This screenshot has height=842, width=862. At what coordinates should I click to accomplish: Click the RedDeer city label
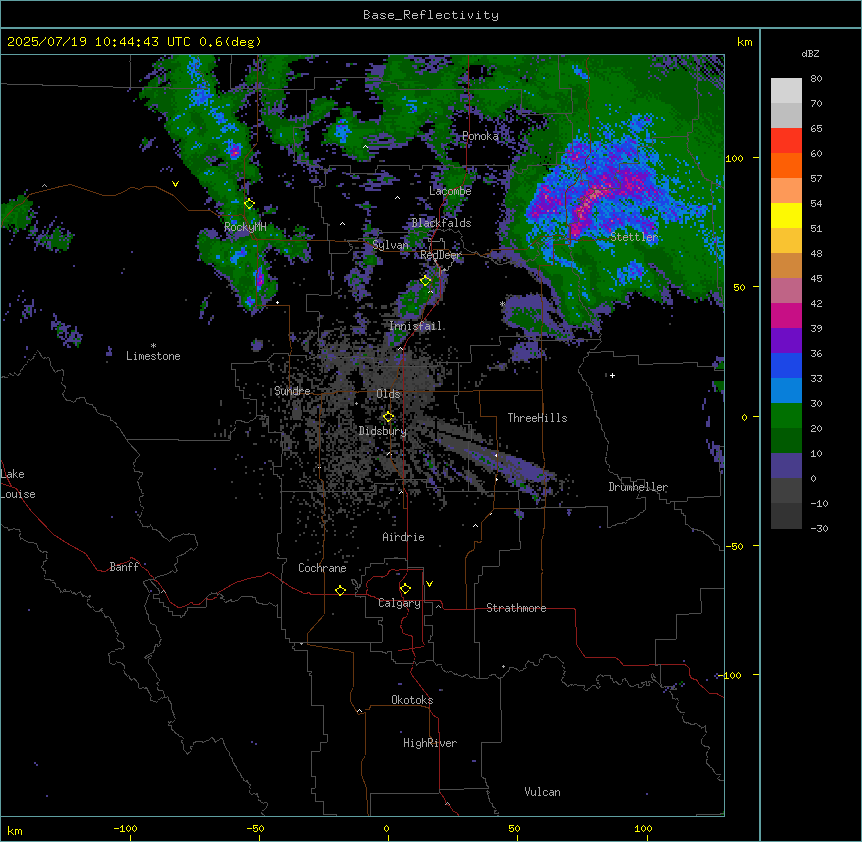[441, 255]
